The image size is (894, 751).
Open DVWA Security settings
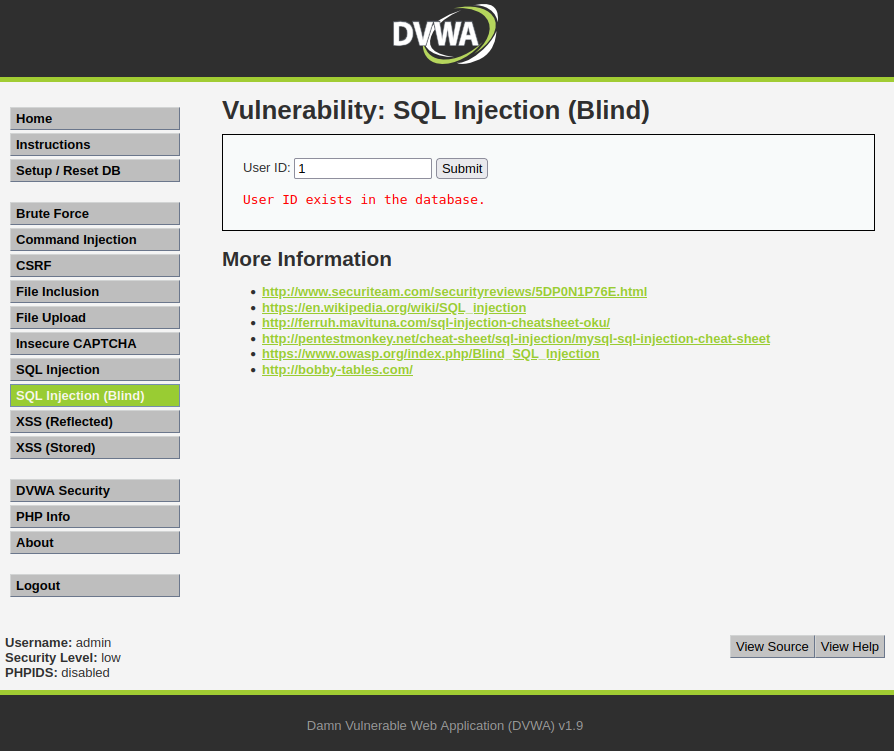pyautogui.click(x=95, y=491)
